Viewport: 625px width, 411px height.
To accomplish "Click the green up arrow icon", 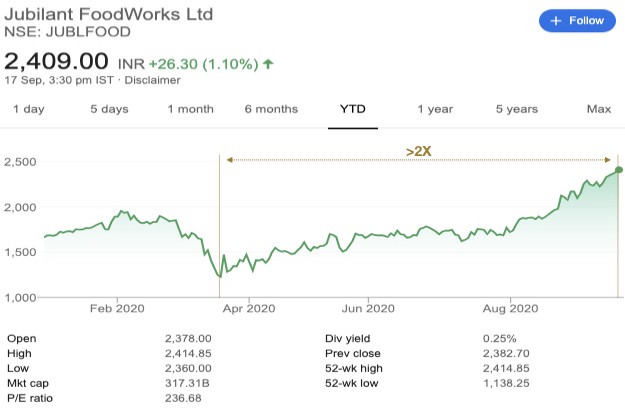I will pyautogui.click(x=268, y=63).
